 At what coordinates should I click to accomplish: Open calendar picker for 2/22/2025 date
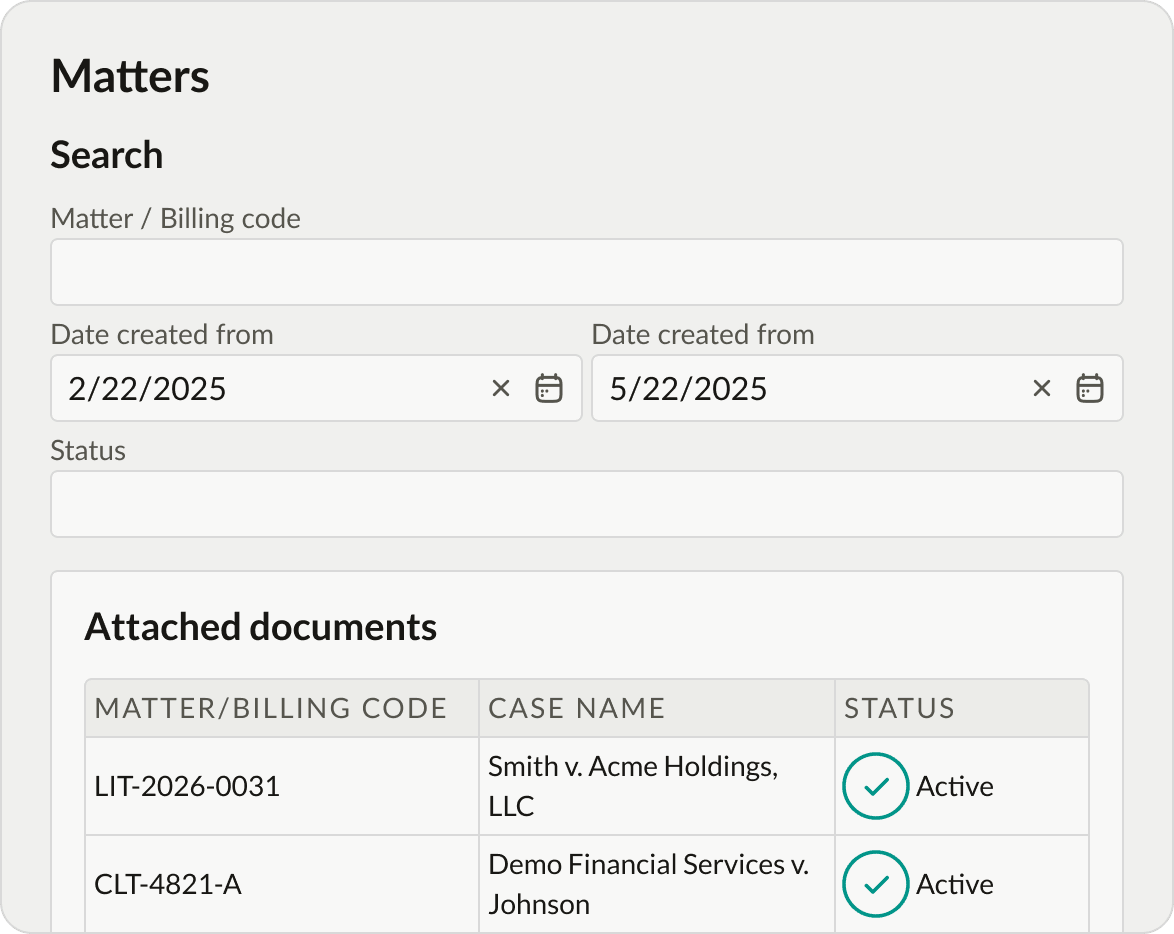549,389
